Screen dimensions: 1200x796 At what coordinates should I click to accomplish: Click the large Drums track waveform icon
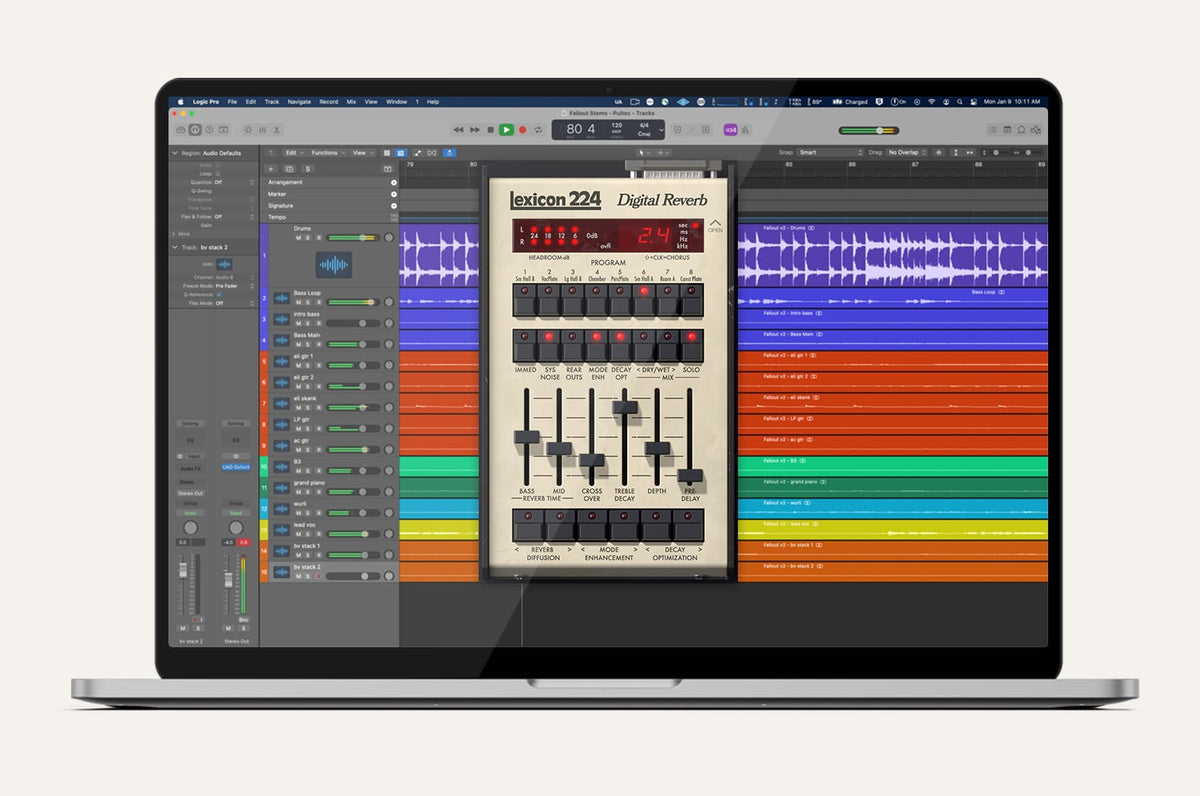[x=334, y=265]
